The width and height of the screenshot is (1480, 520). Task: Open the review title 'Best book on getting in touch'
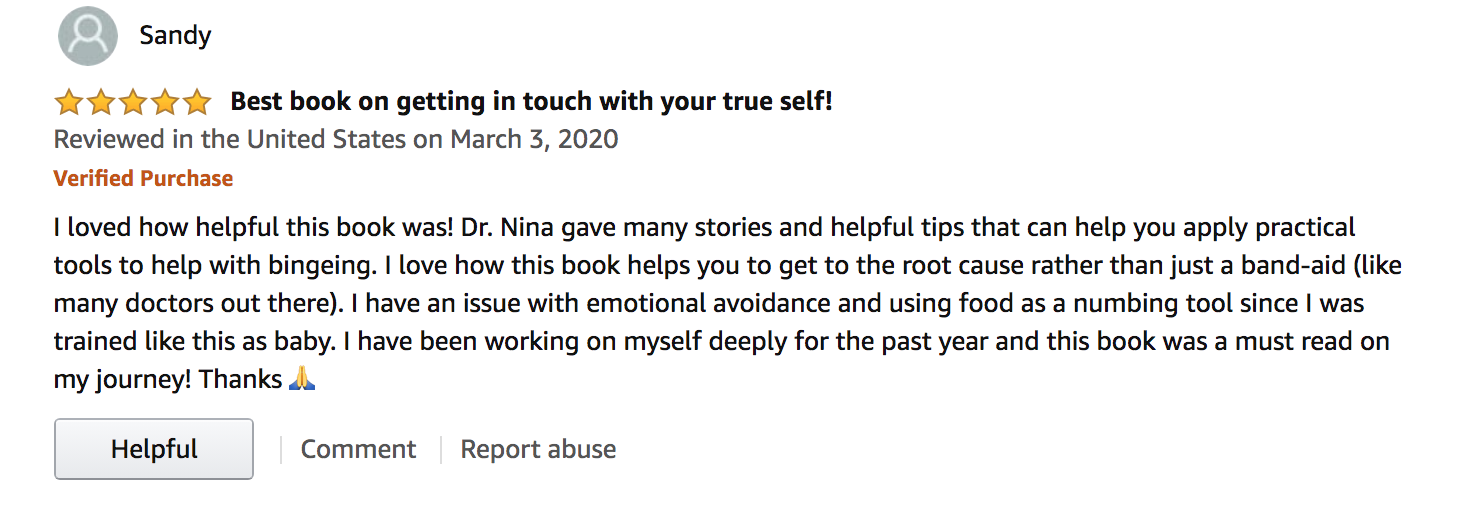coord(531,101)
